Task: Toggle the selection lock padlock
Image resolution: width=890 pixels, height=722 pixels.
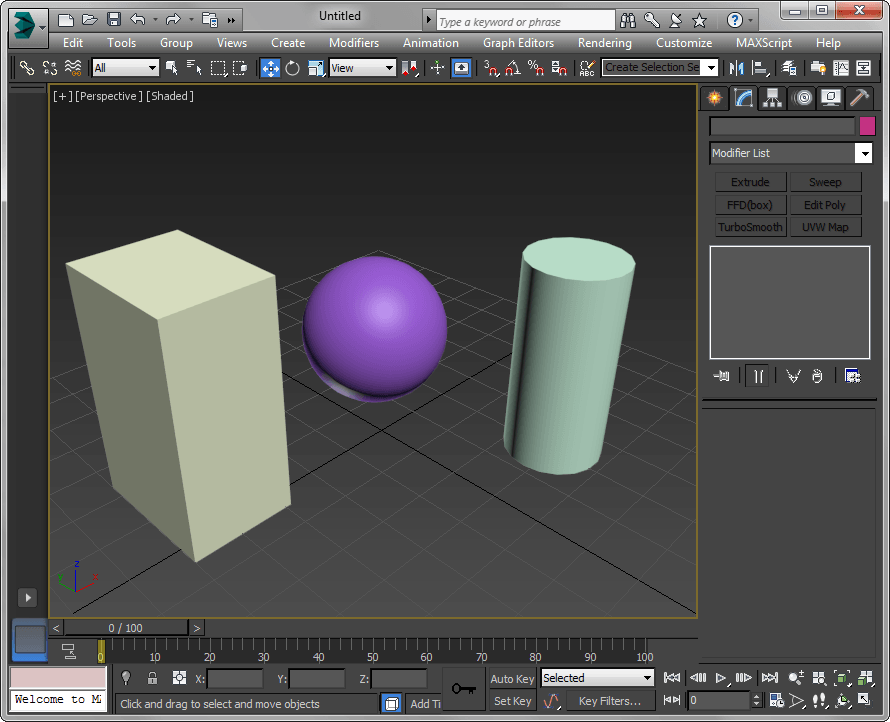Action: [x=152, y=678]
